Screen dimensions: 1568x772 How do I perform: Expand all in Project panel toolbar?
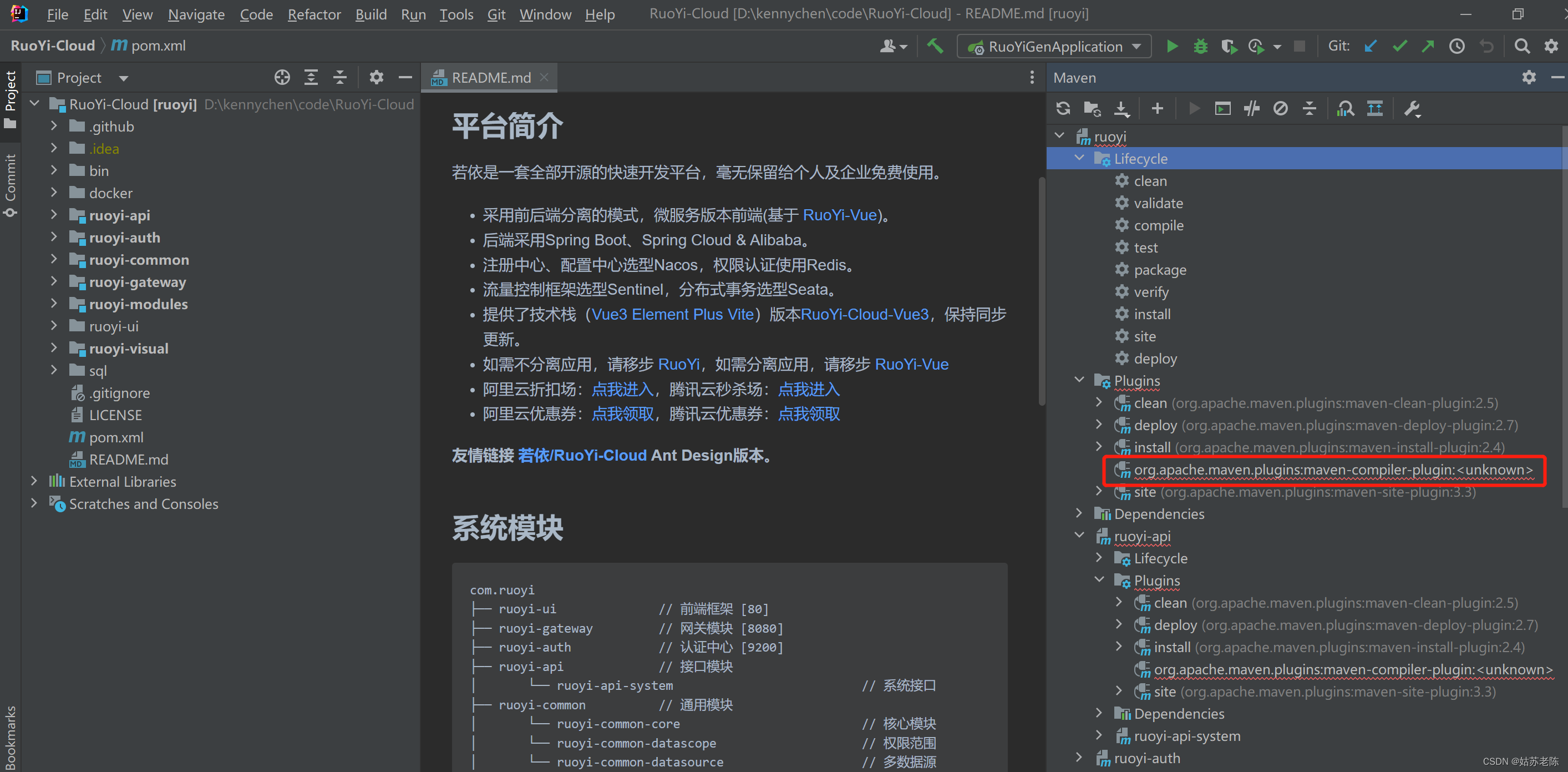click(x=311, y=77)
